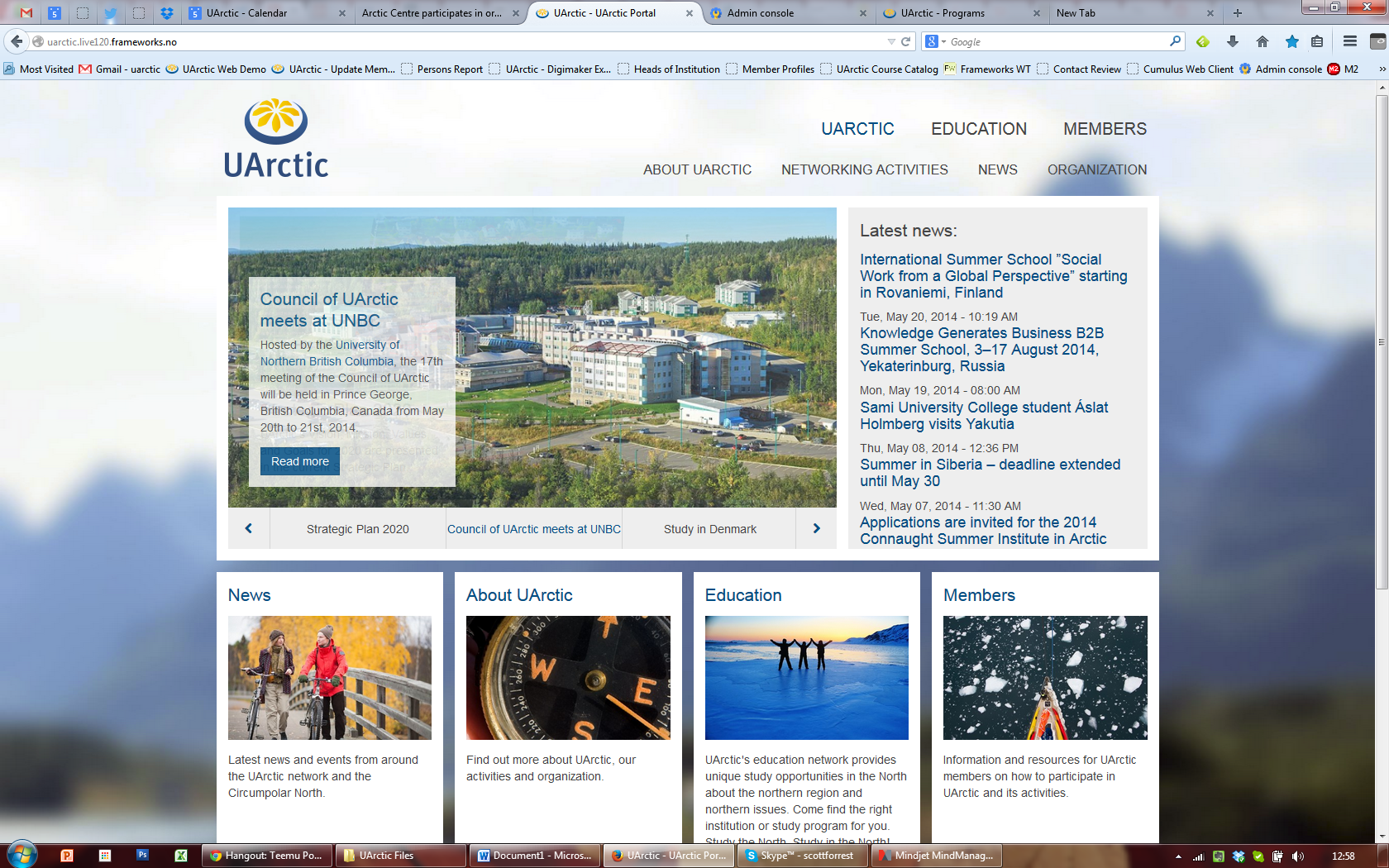Click the speaker volume tray icon
This screenshot has height=868, width=1389.
click(1298, 856)
